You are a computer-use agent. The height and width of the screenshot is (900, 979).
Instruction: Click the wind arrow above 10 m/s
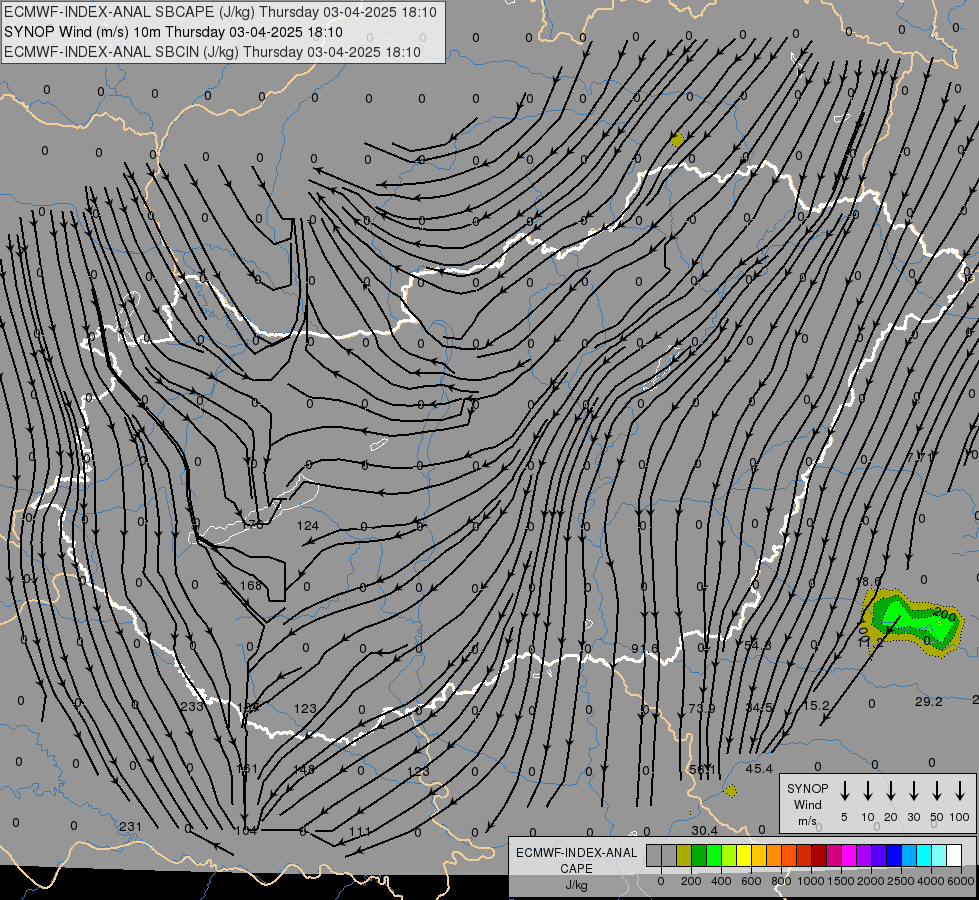pyautogui.click(x=867, y=791)
